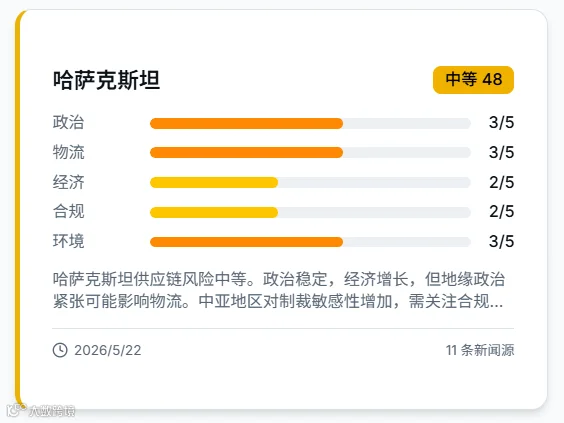This screenshot has height=423, width=564.
Task: Open the 11 条新闻源 link
Action: pos(480,350)
